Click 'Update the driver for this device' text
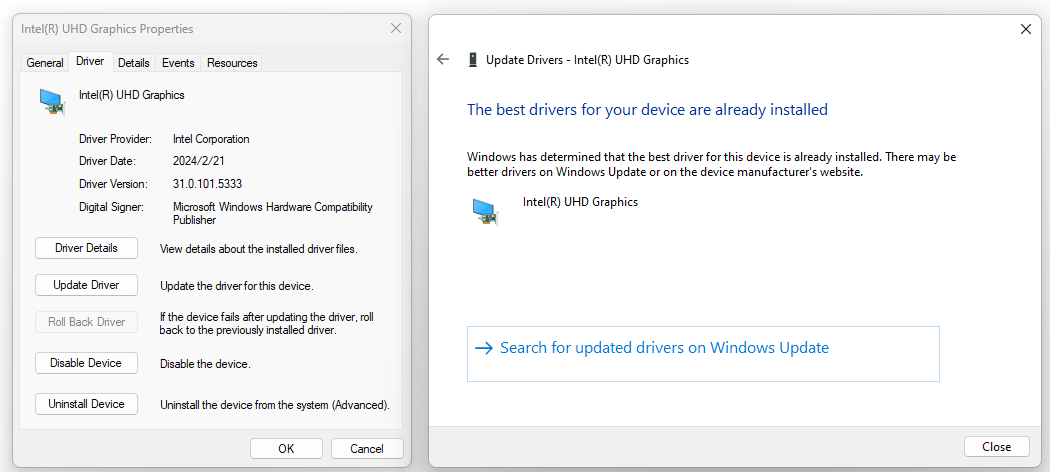Viewport: 1050px width, 472px height. click(237, 287)
